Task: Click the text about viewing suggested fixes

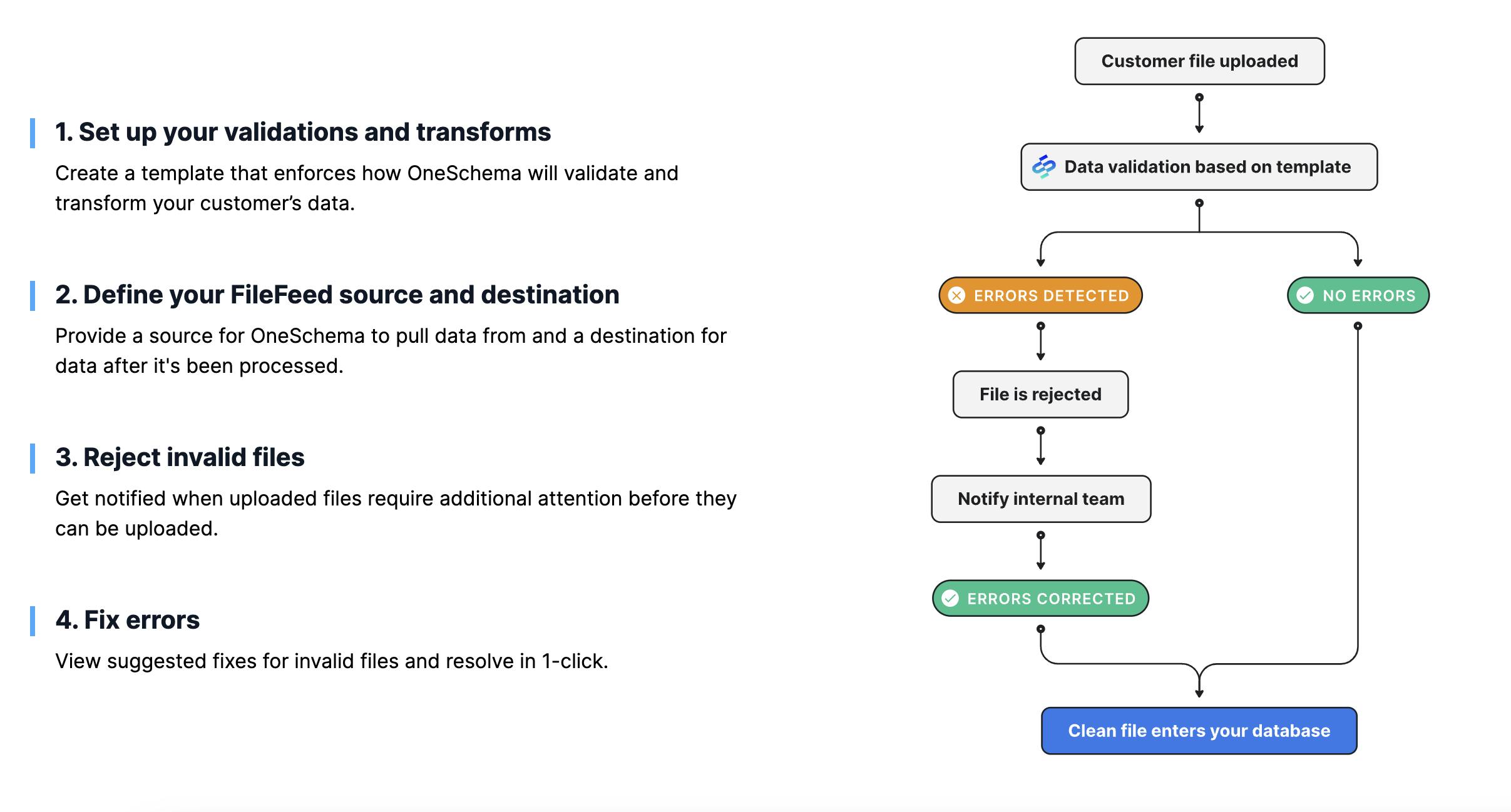Action: pos(332,661)
